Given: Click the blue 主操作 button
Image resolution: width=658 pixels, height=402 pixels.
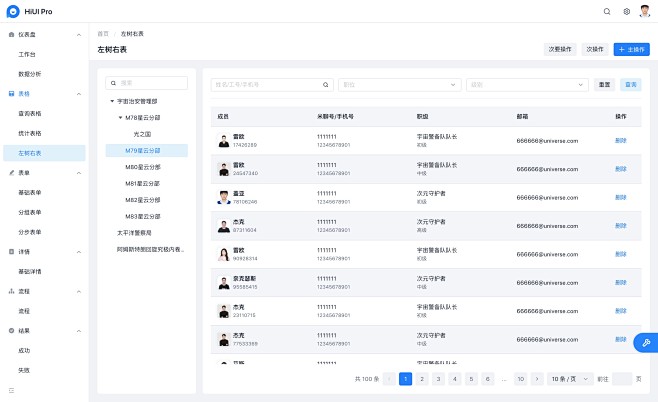Looking at the screenshot, I should tap(632, 48).
